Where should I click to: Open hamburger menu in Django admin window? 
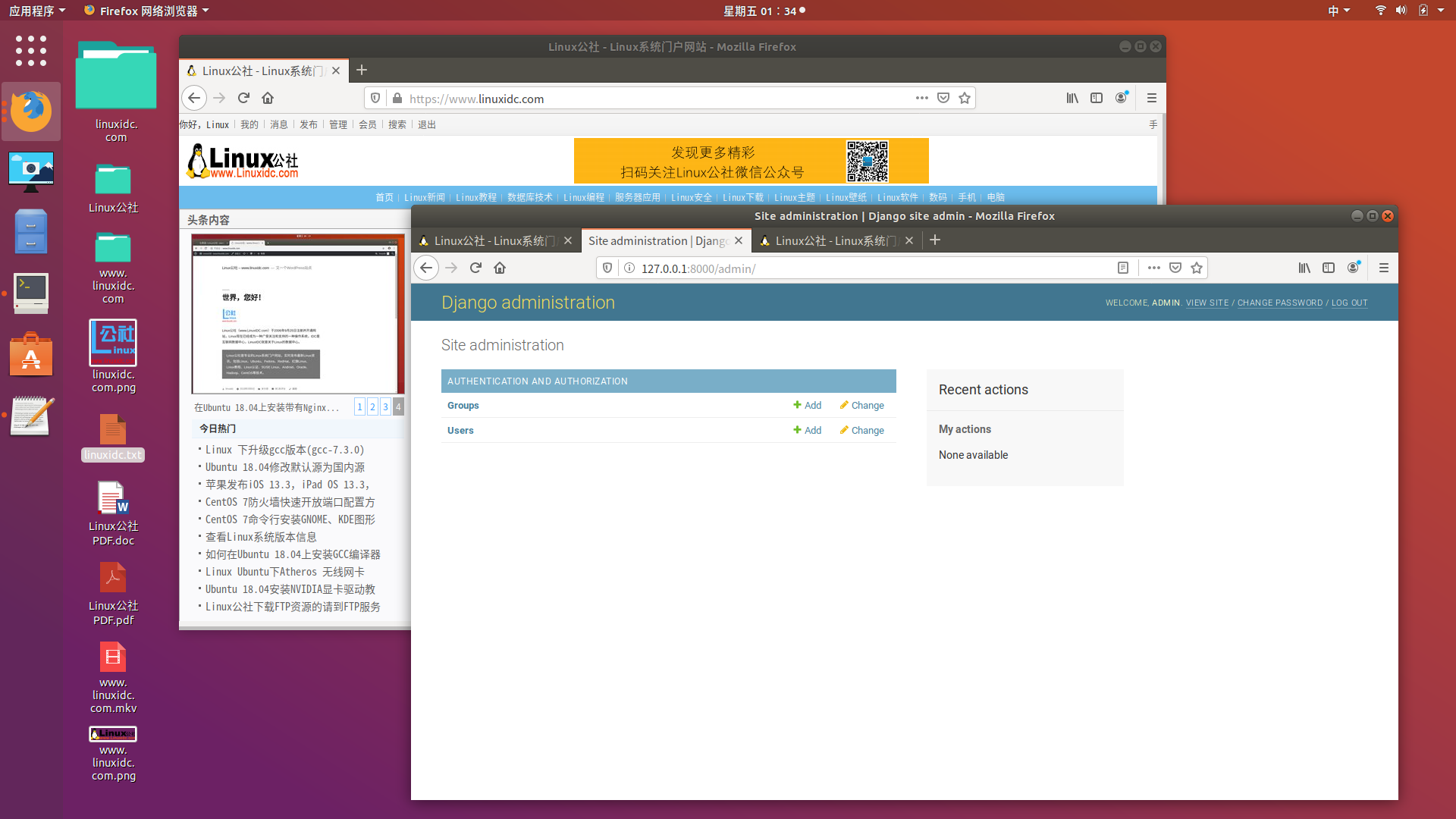tap(1384, 268)
